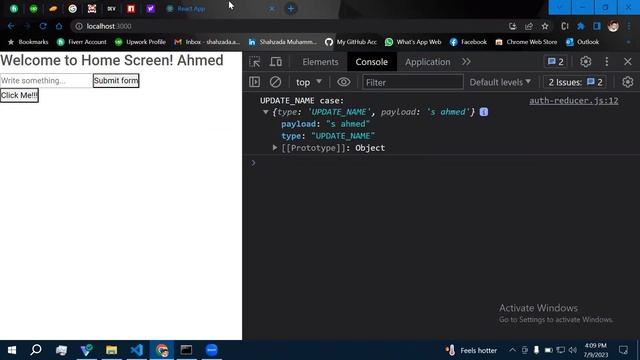Open Visual Studio Code from the taskbar

click(x=137, y=350)
